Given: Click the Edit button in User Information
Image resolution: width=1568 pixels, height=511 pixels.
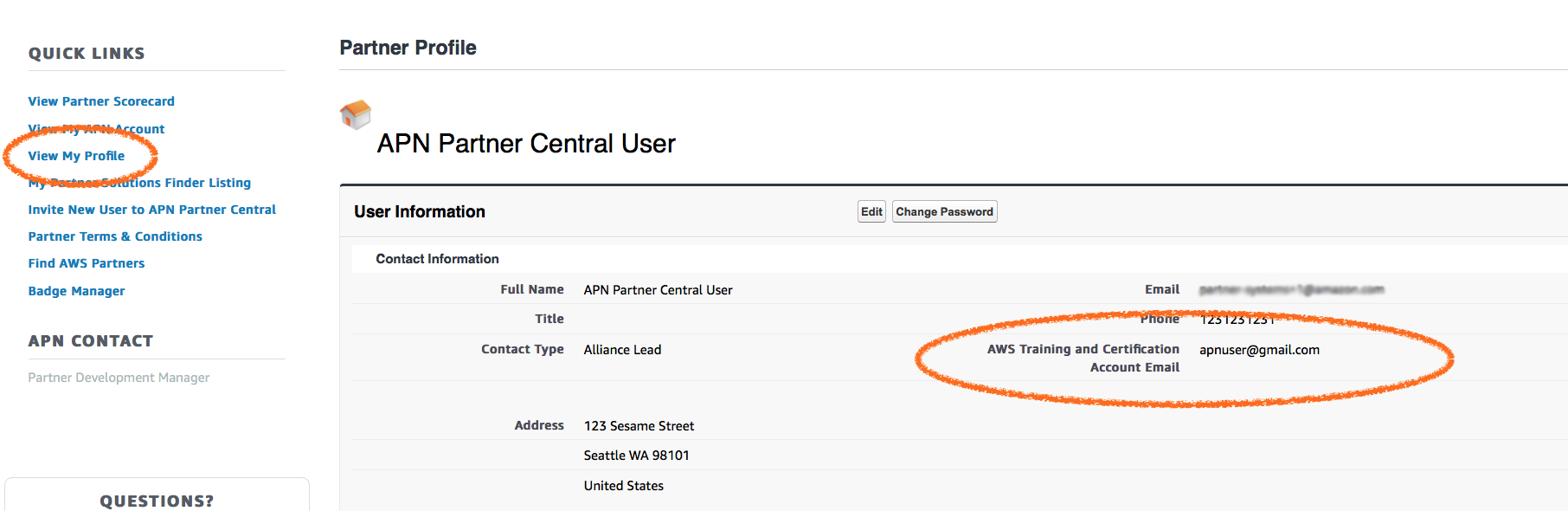Looking at the screenshot, I should pos(871,211).
